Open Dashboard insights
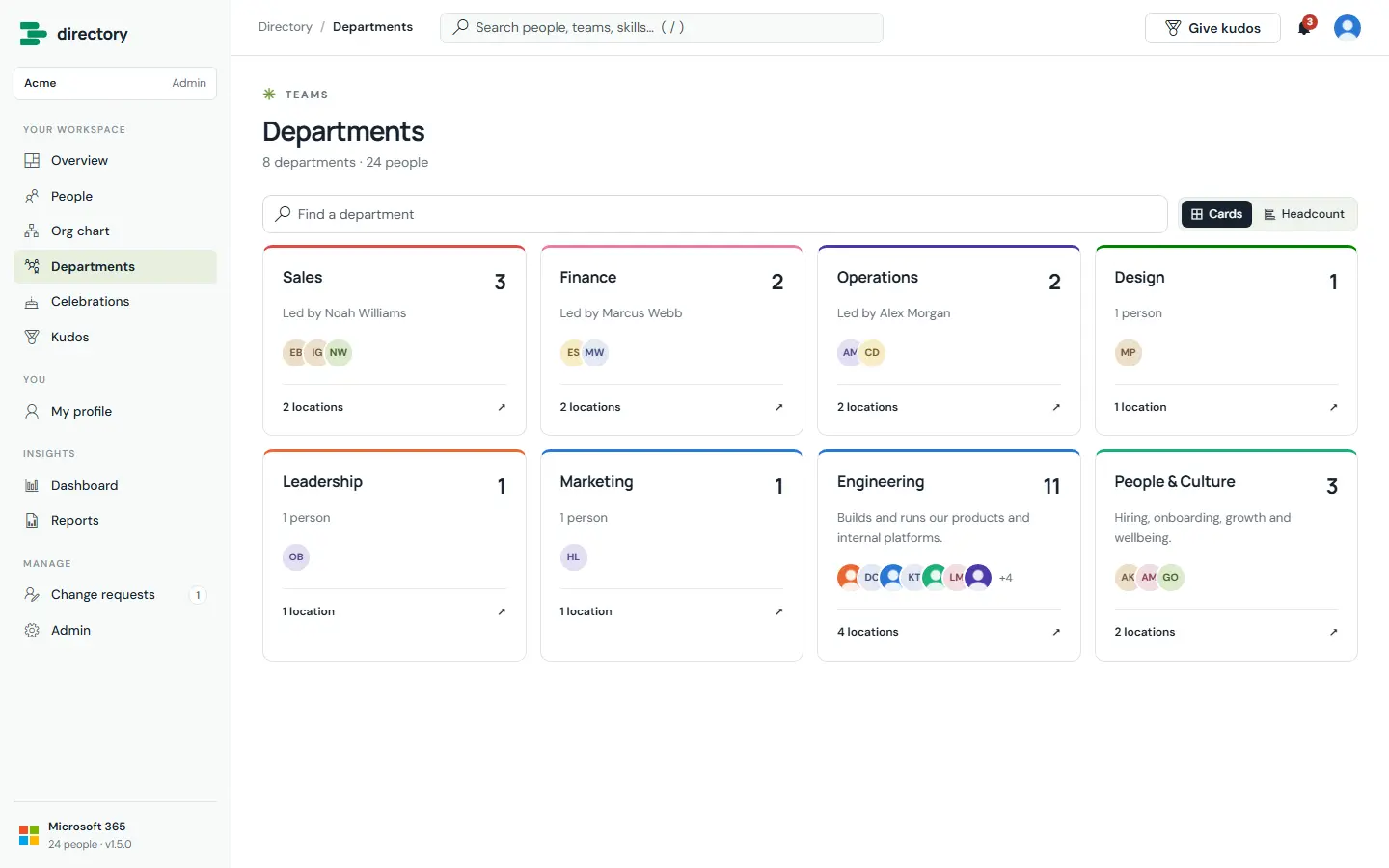Screen dimensions: 1389x868 pos(115,485)
